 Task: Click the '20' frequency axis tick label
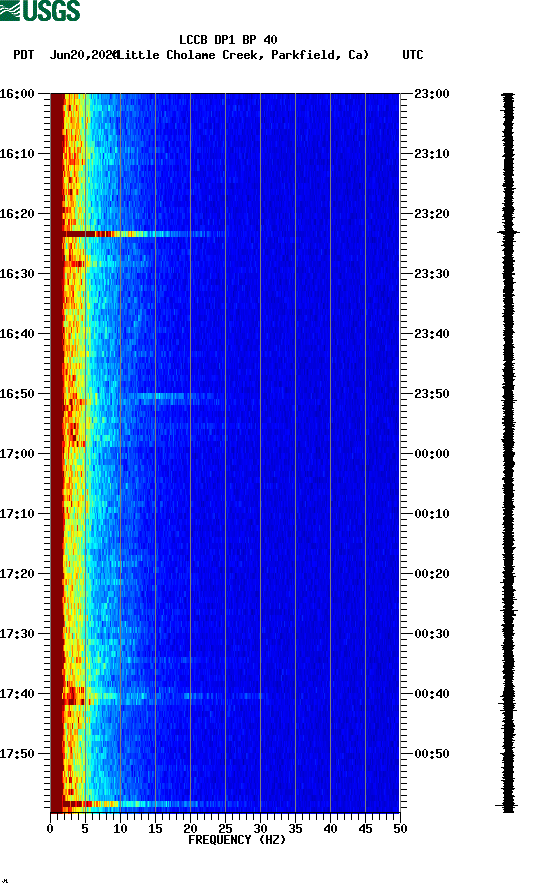coord(190,829)
